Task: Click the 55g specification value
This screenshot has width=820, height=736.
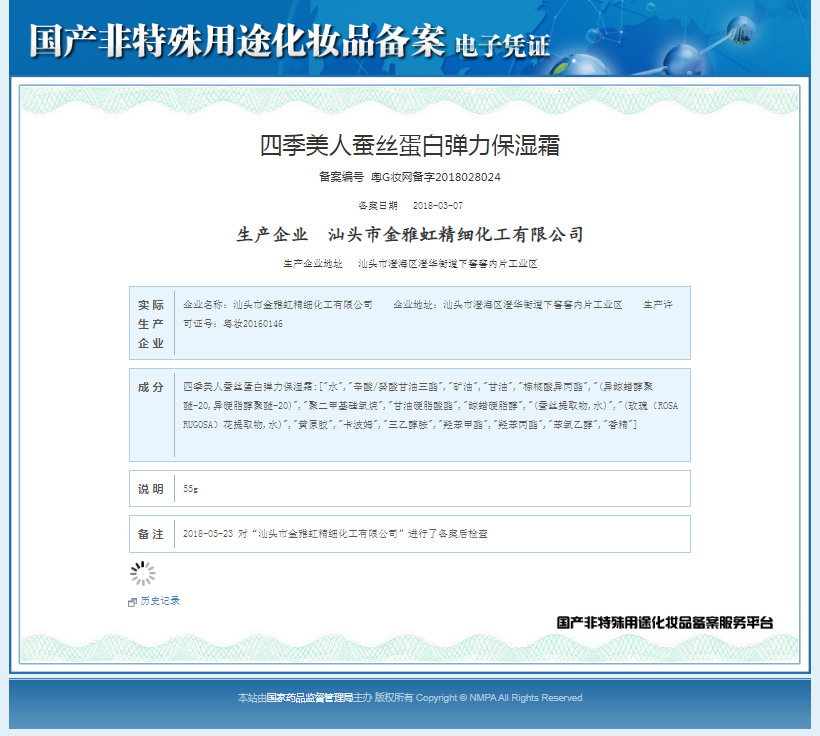Action: [x=190, y=489]
